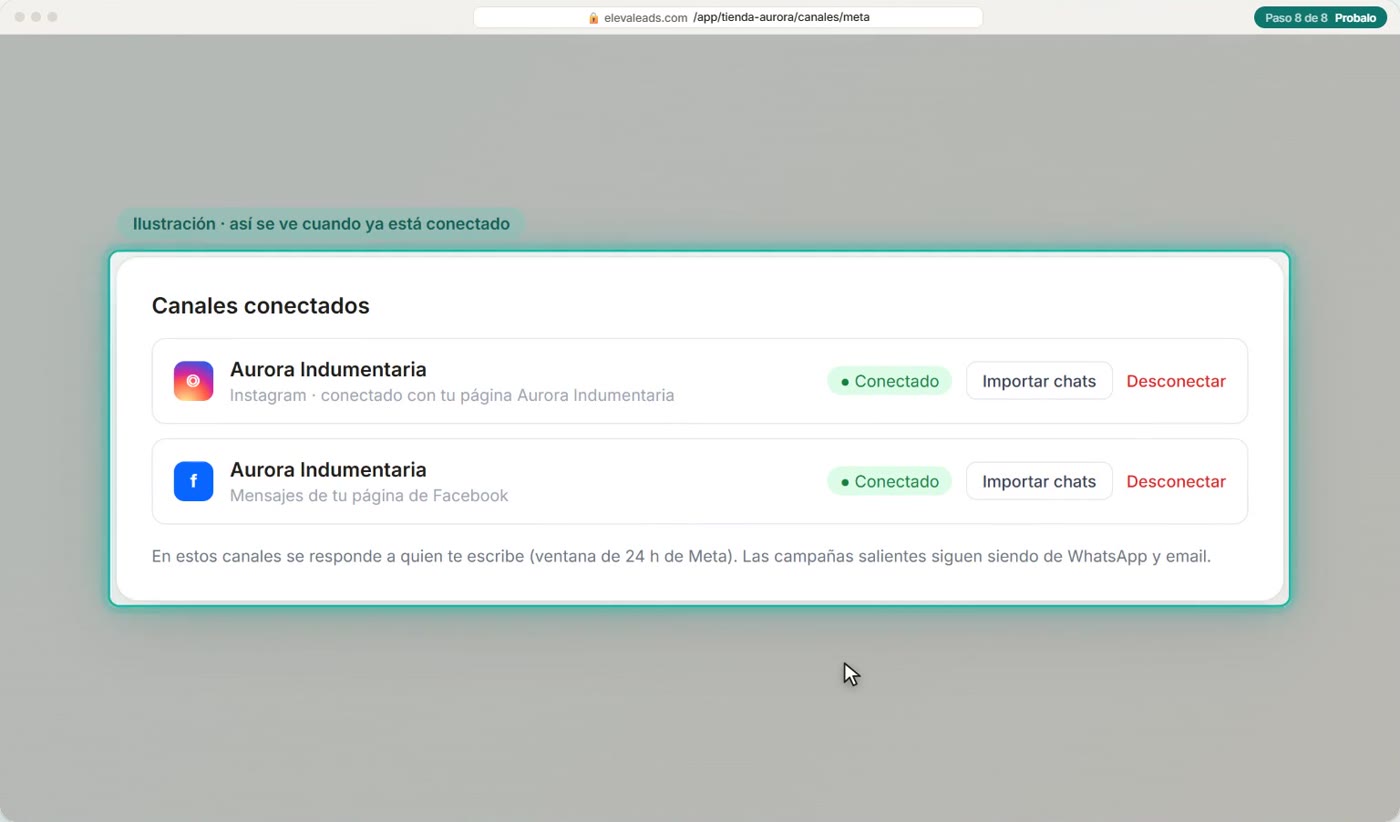Disconnect the Facebook page channel

1176,481
